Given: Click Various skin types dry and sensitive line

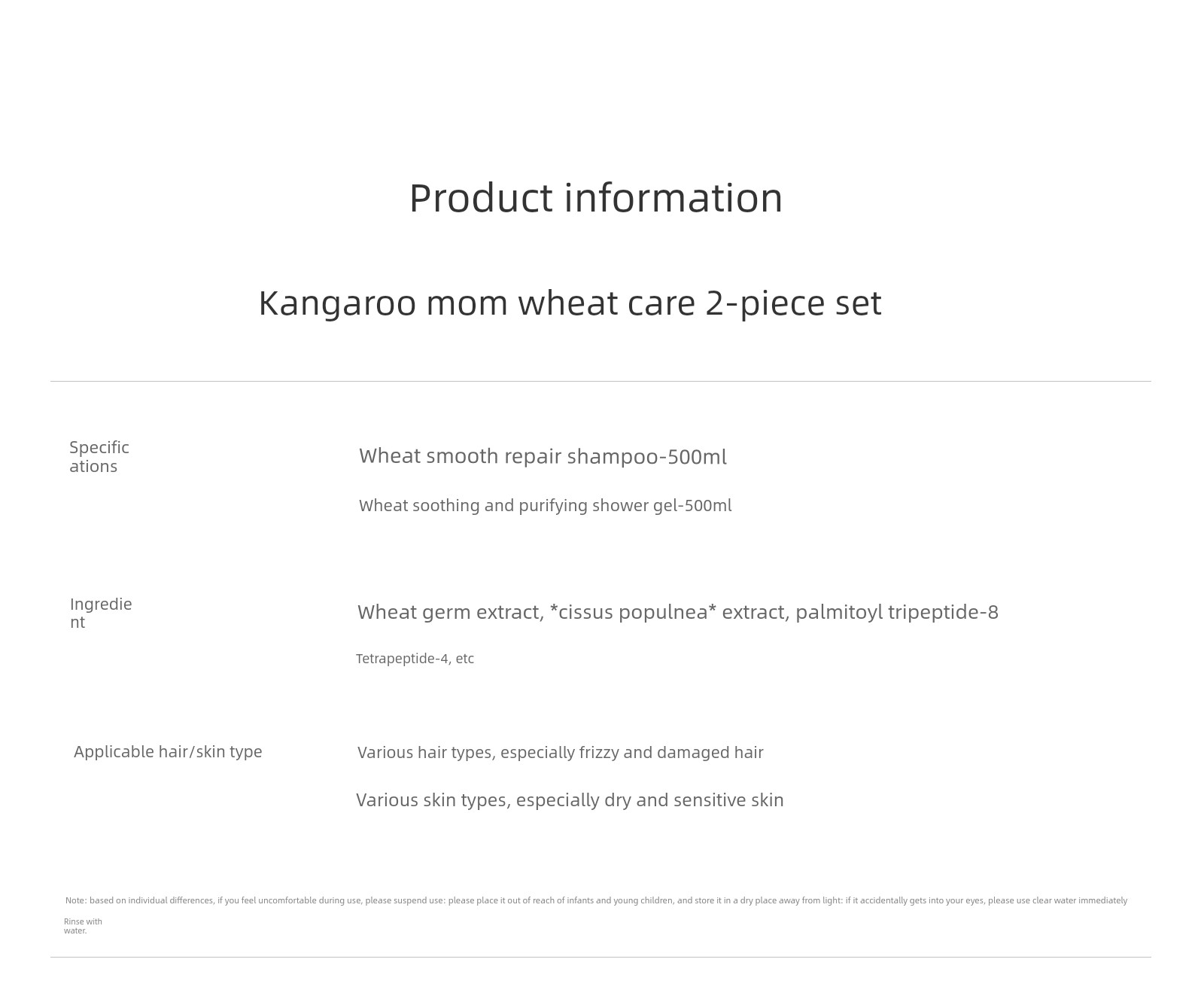Looking at the screenshot, I should coord(570,799).
